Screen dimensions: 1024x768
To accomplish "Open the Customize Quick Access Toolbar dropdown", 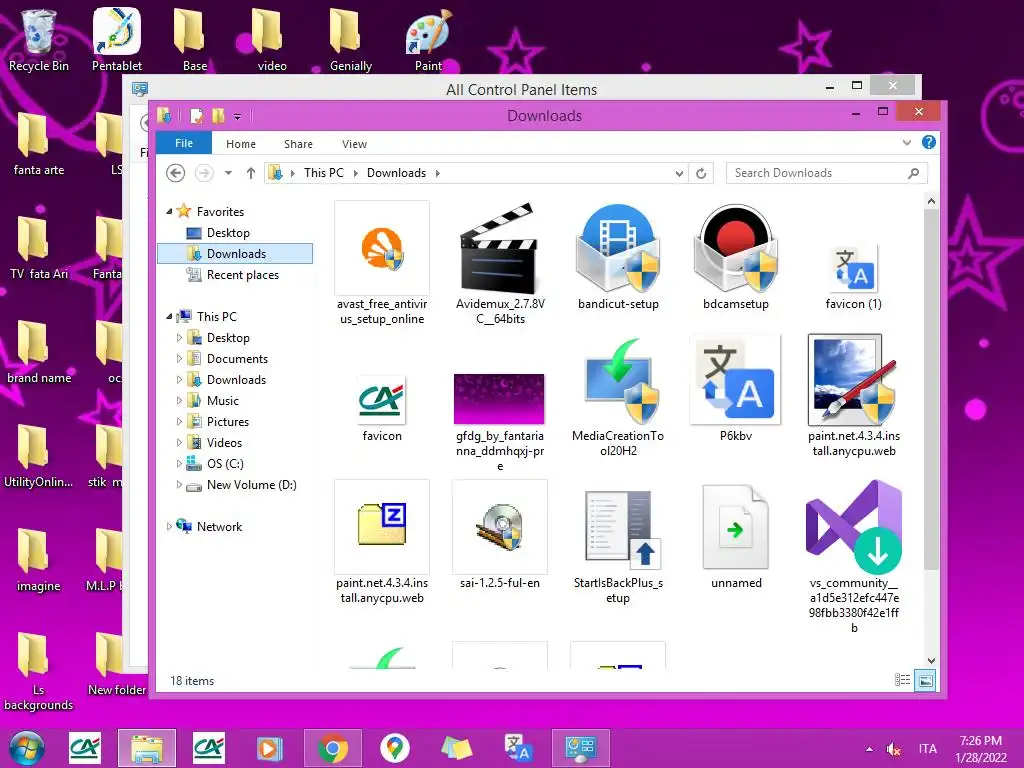I will tap(237, 117).
